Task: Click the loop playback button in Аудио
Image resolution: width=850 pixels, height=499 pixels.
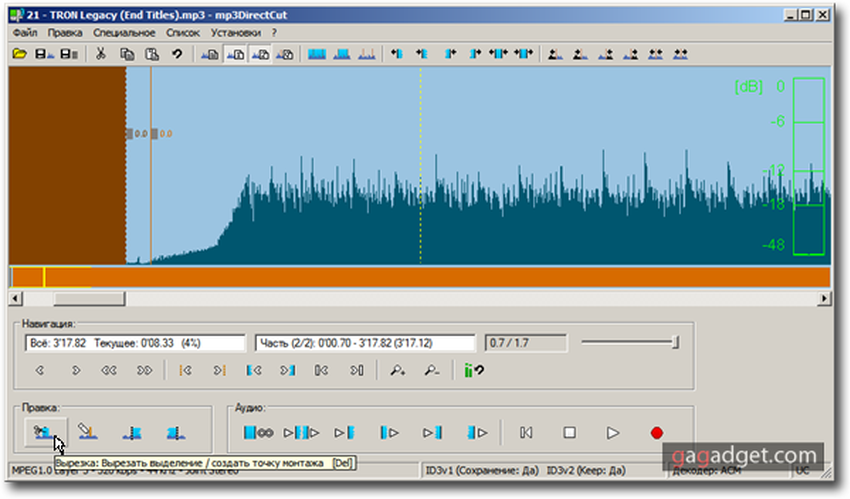Action: [258, 433]
